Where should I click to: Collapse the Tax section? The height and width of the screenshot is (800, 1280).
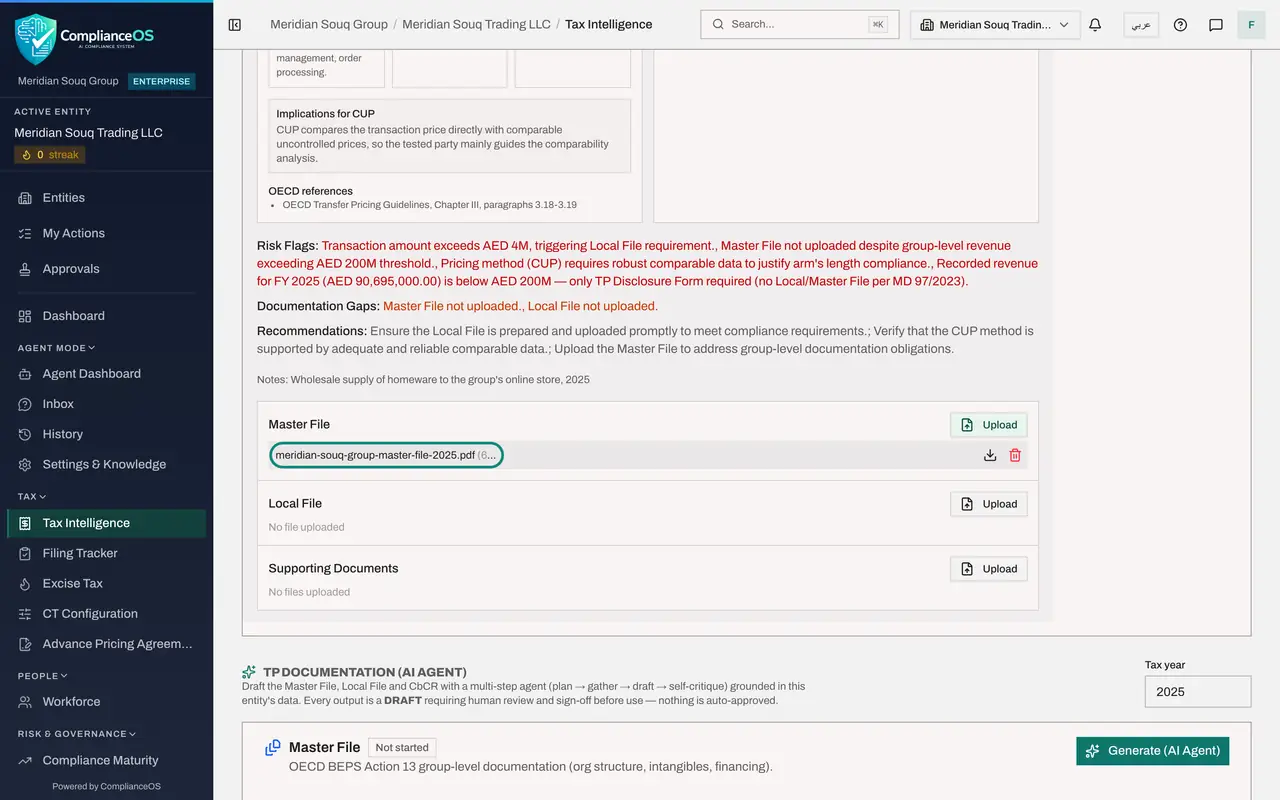32,496
